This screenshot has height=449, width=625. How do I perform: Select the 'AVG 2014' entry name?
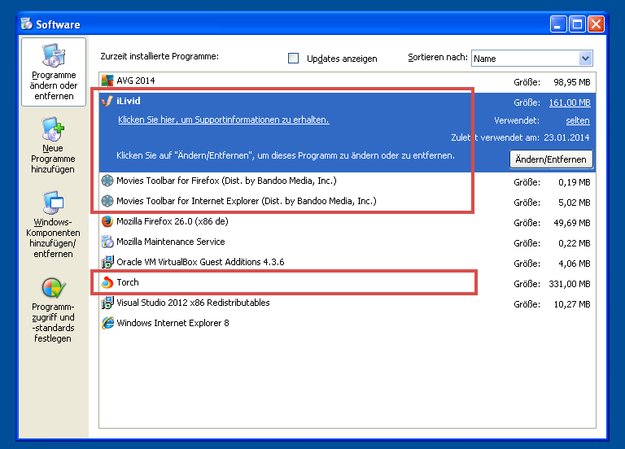[136, 81]
